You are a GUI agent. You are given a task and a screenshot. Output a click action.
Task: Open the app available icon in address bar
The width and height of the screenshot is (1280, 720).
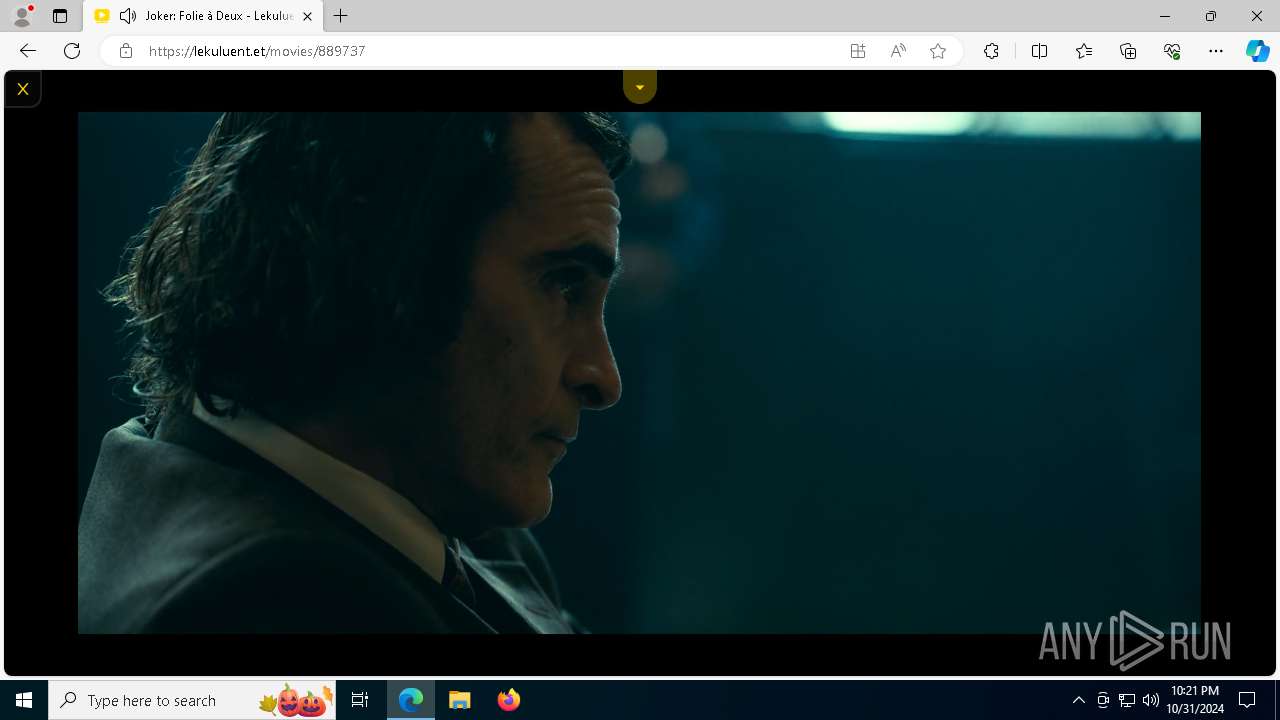(x=858, y=51)
